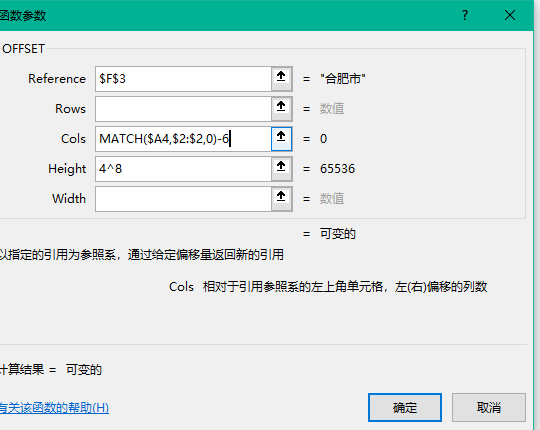Open help via the question mark icon
This screenshot has height=430, width=540.
point(465,15)
